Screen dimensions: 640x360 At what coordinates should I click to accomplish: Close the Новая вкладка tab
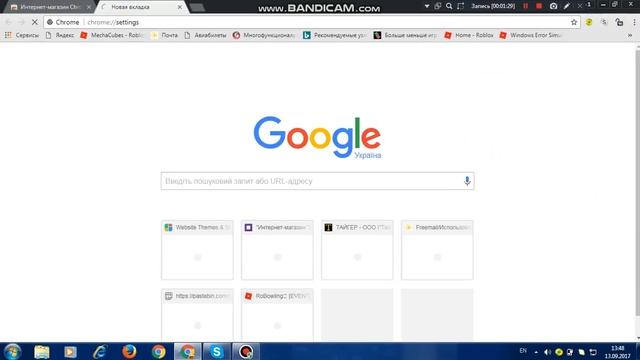point(180,7)
